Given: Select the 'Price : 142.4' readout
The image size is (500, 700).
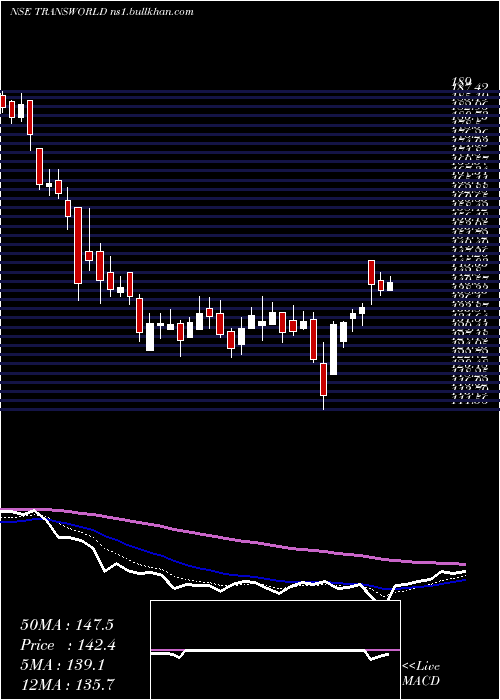Looking at the screenshot, I should pyautogui.click(x=69, y=645).
